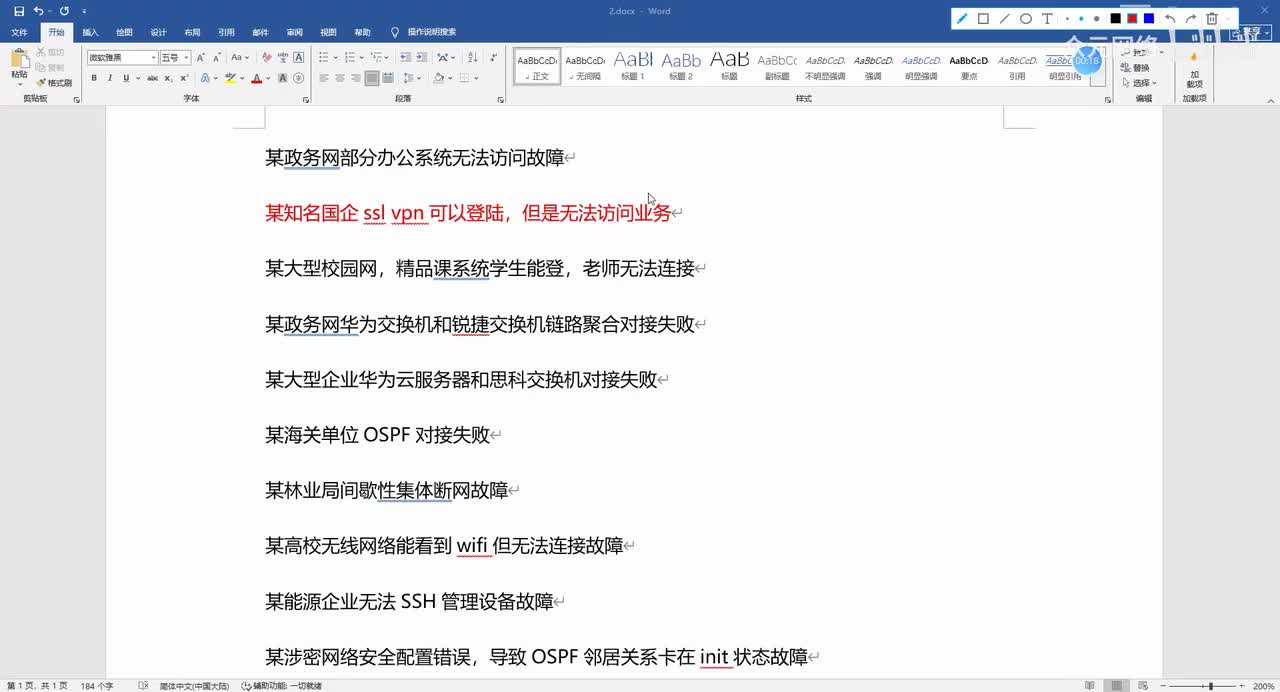This screenshot has height=692, width=1280.
Task: Open the 选择 (Select) dropdown
Action: click(x=1140, y=83)
